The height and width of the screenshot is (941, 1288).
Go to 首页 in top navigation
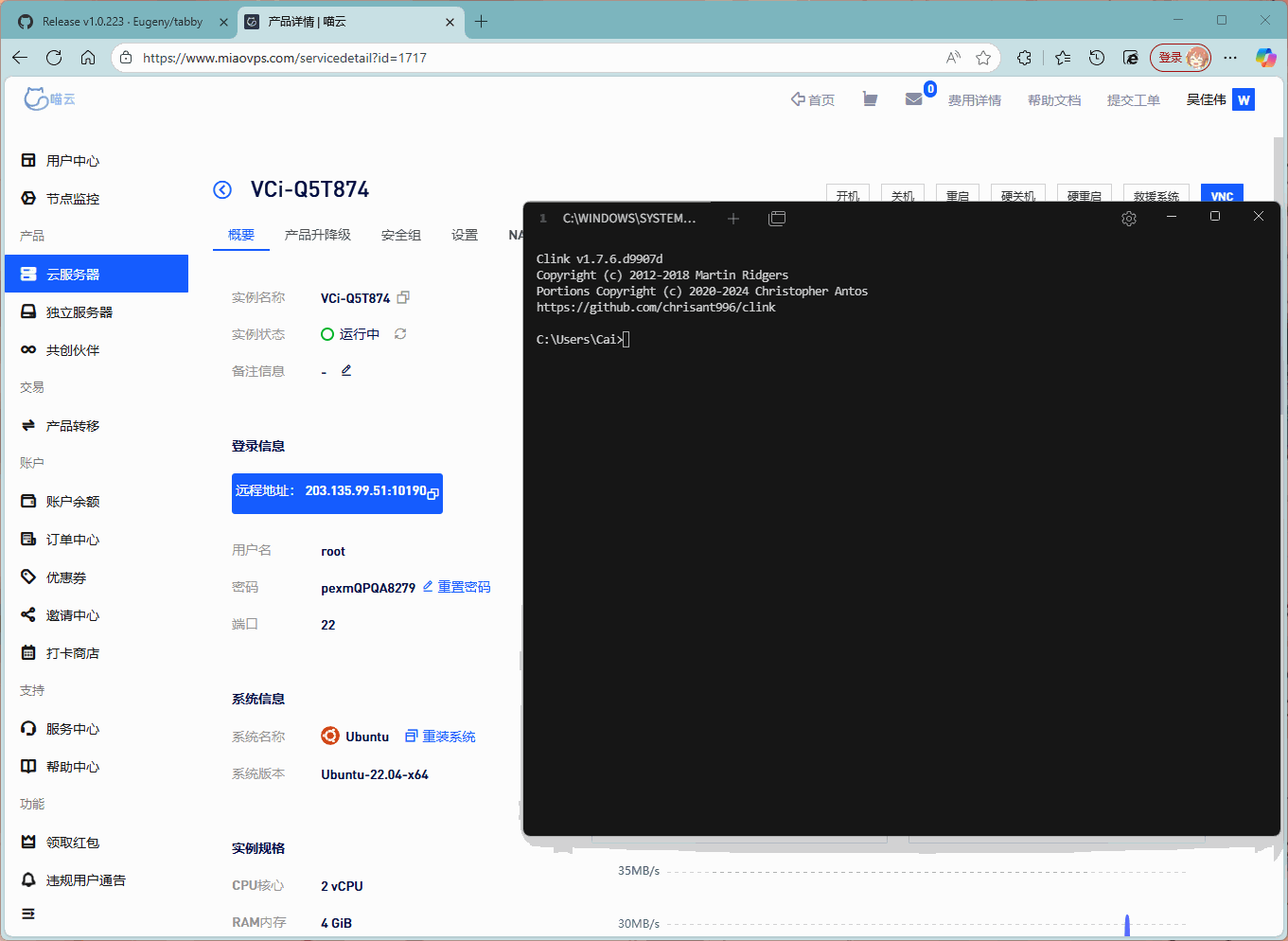pos(813,99)
